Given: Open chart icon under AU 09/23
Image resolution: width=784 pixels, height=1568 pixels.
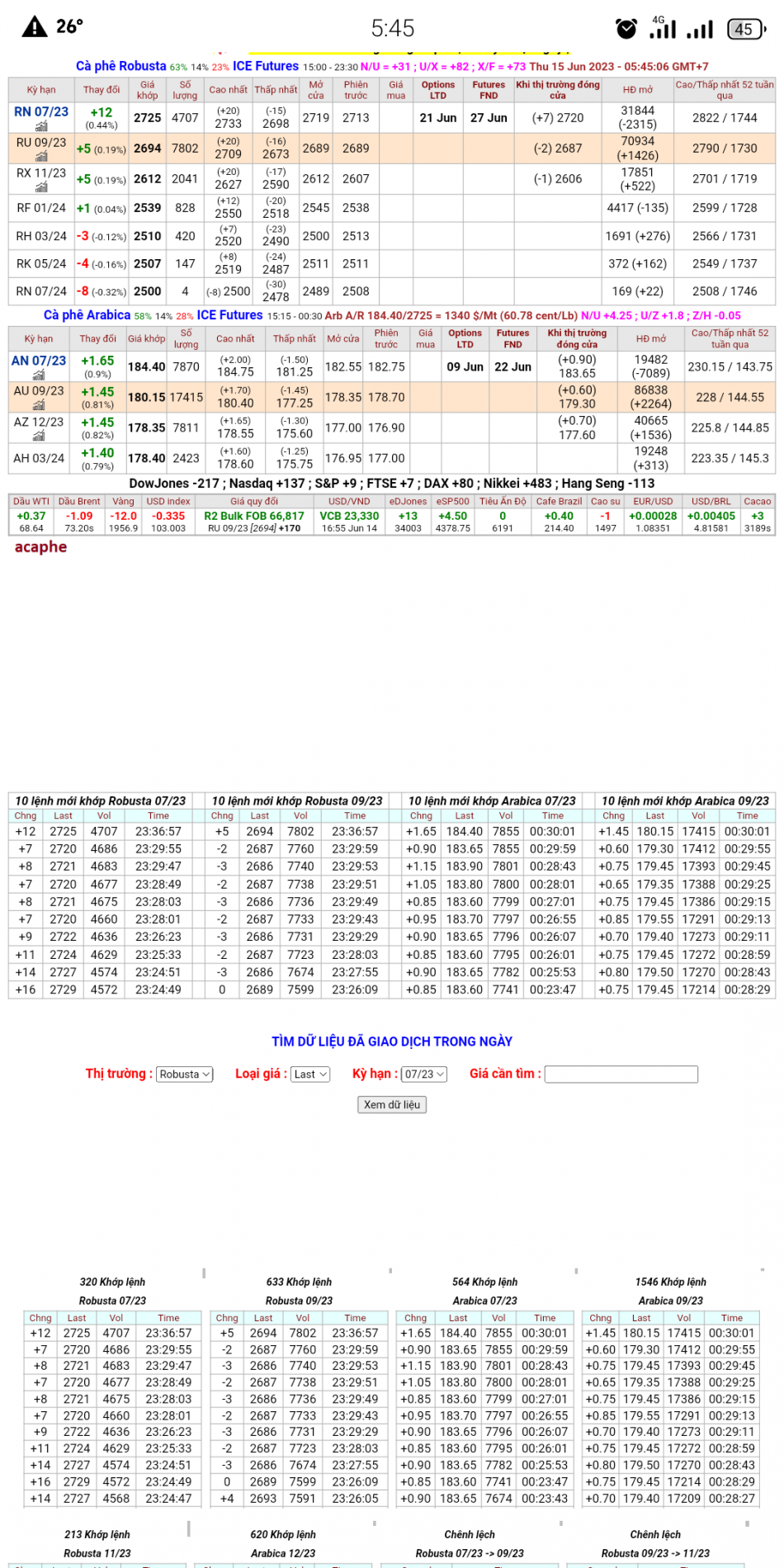Looking at the screenshot, I should click(39, 405).
